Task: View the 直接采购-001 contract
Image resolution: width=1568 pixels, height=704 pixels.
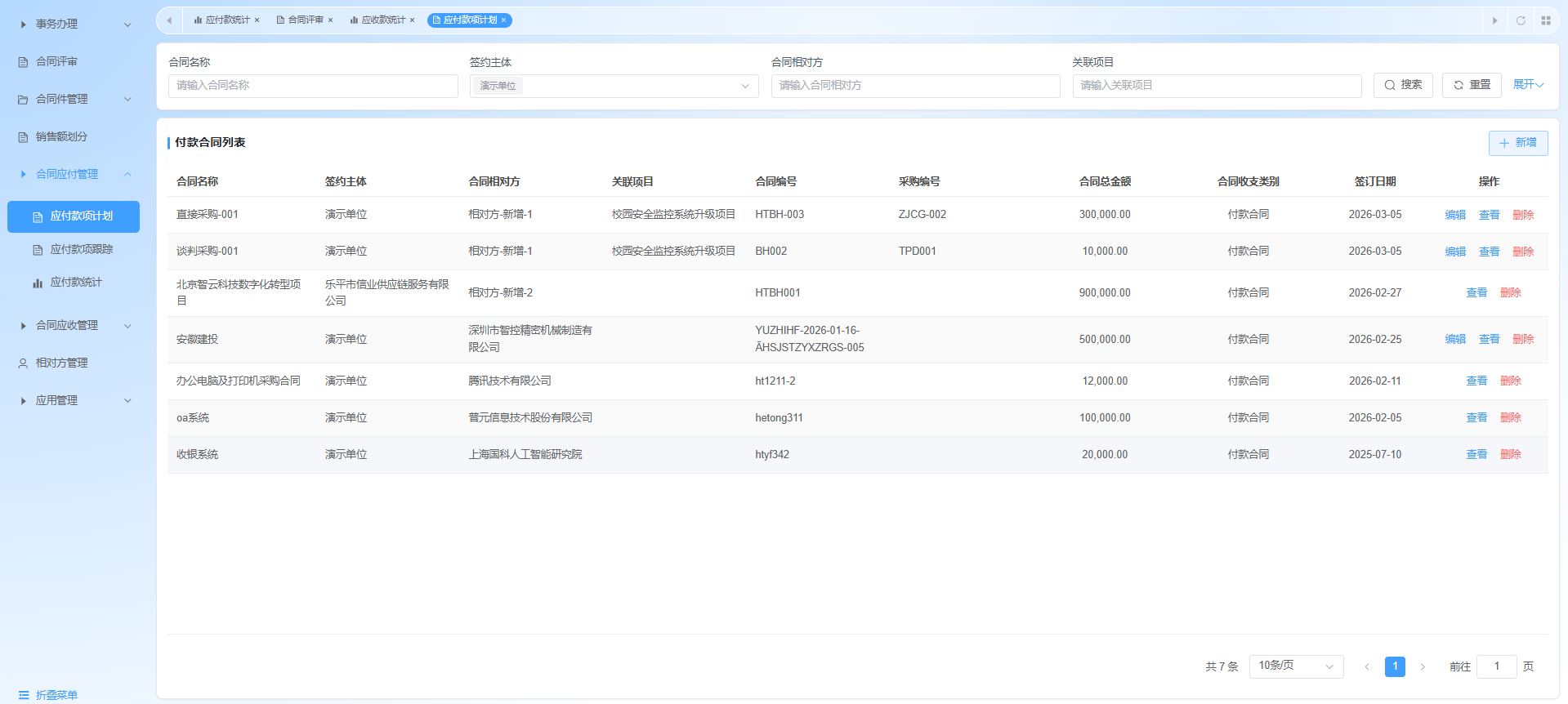Action: click(x=1490, y=215)
